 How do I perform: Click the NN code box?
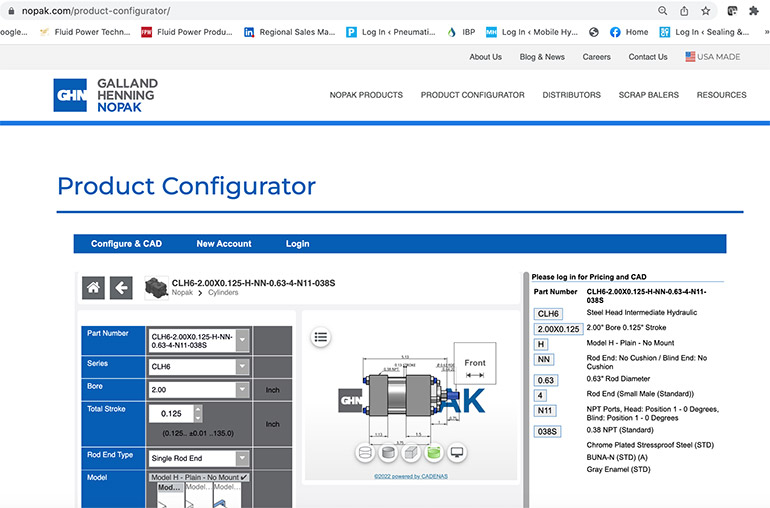tap(544, 360)
